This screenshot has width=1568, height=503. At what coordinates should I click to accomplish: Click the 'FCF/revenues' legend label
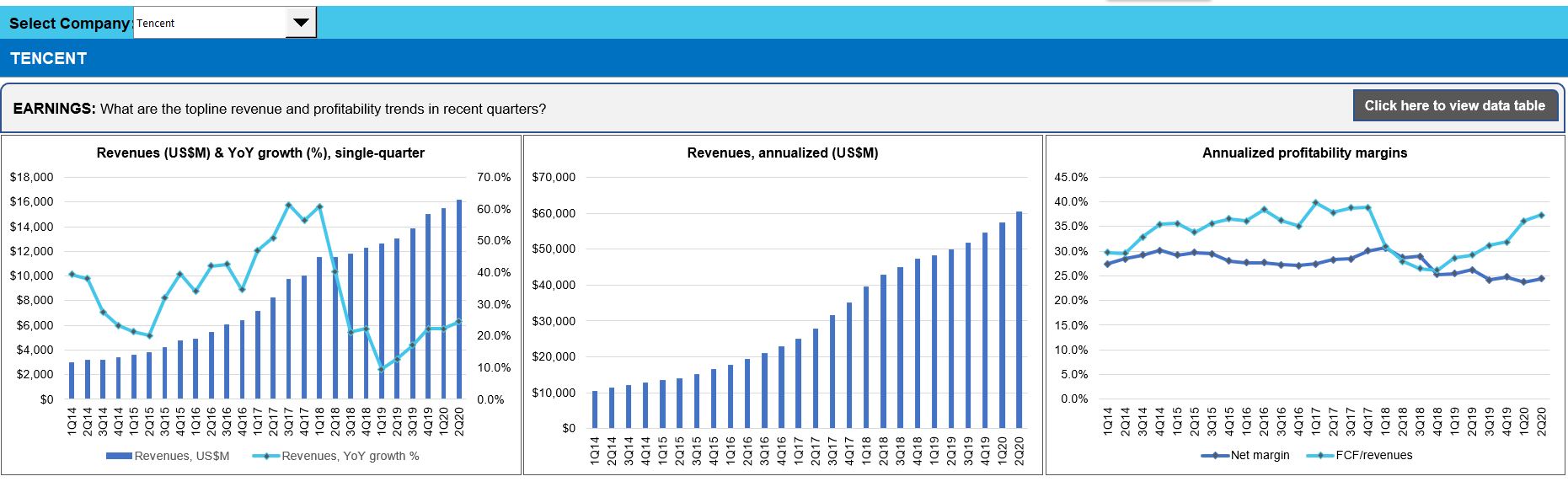tap(1374, 455)
